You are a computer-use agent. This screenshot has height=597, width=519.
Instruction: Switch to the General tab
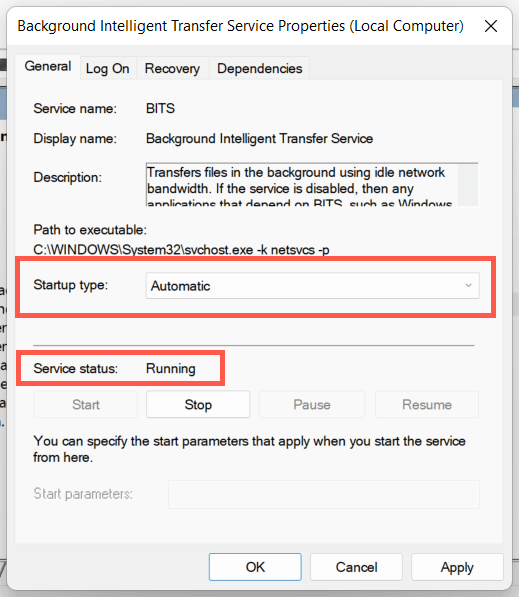click(x=48, y=66)
